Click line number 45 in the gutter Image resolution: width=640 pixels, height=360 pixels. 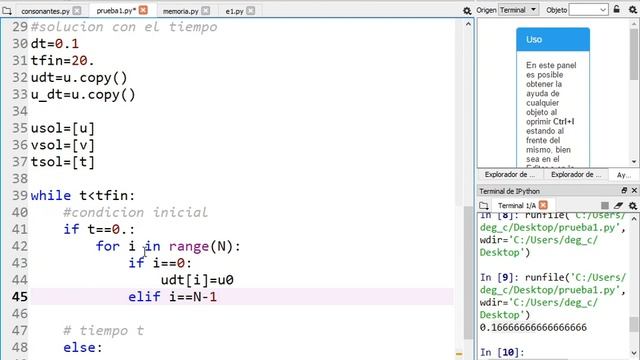20,296
